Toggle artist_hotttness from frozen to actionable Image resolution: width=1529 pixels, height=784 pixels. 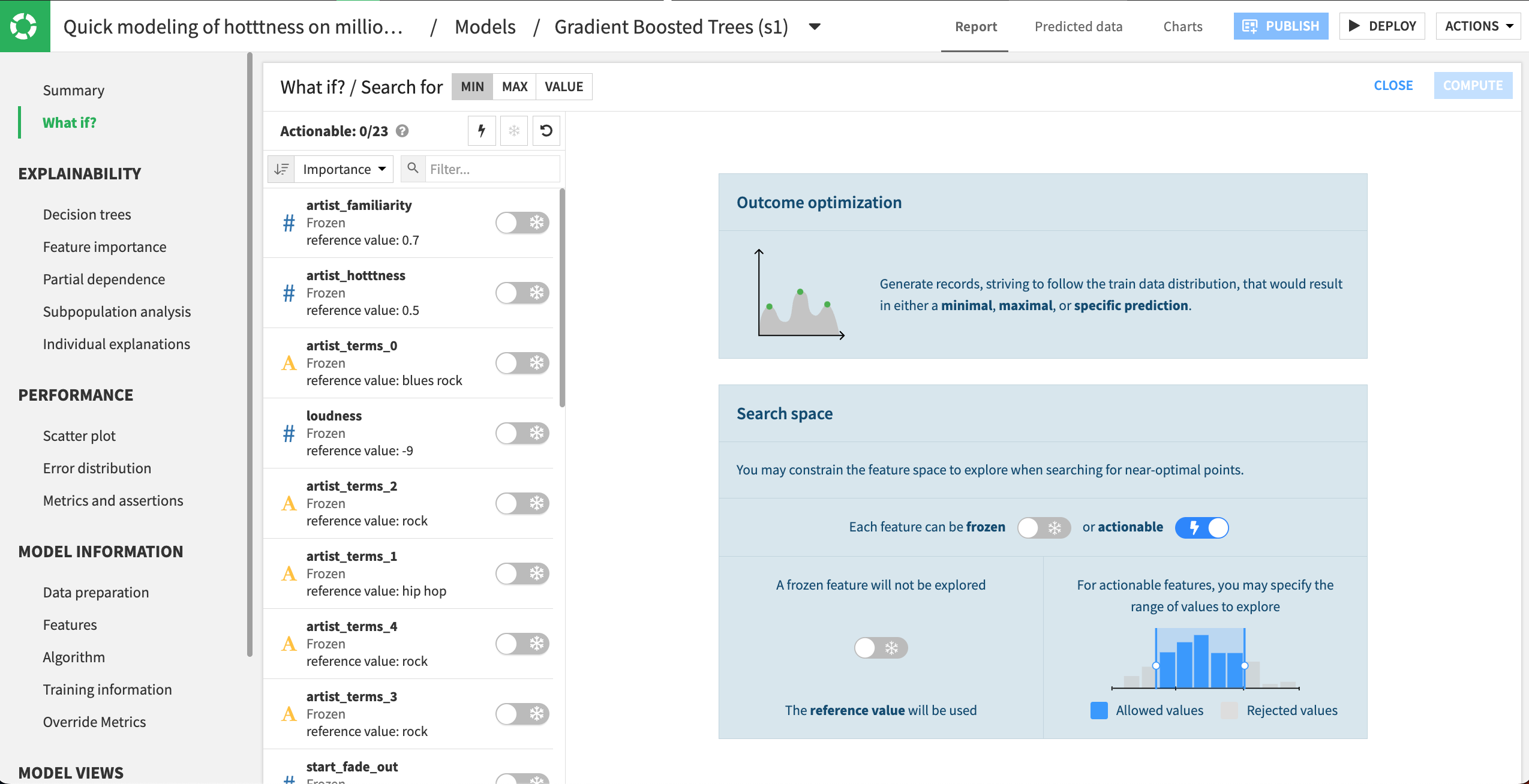[x=522, y=293]
